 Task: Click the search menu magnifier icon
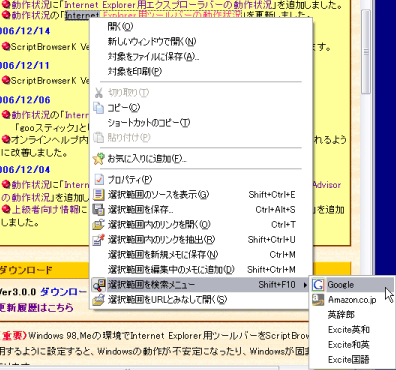pyautogui.click(x=99, y=285)
